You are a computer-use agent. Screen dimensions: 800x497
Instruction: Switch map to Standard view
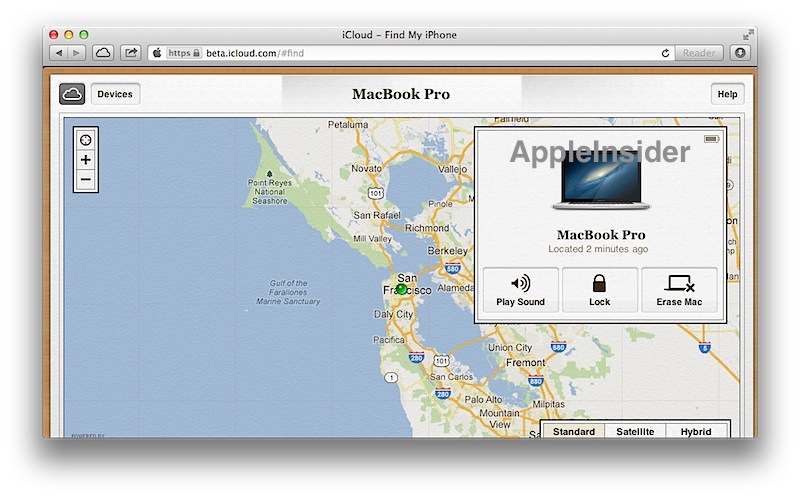[573, 431]
